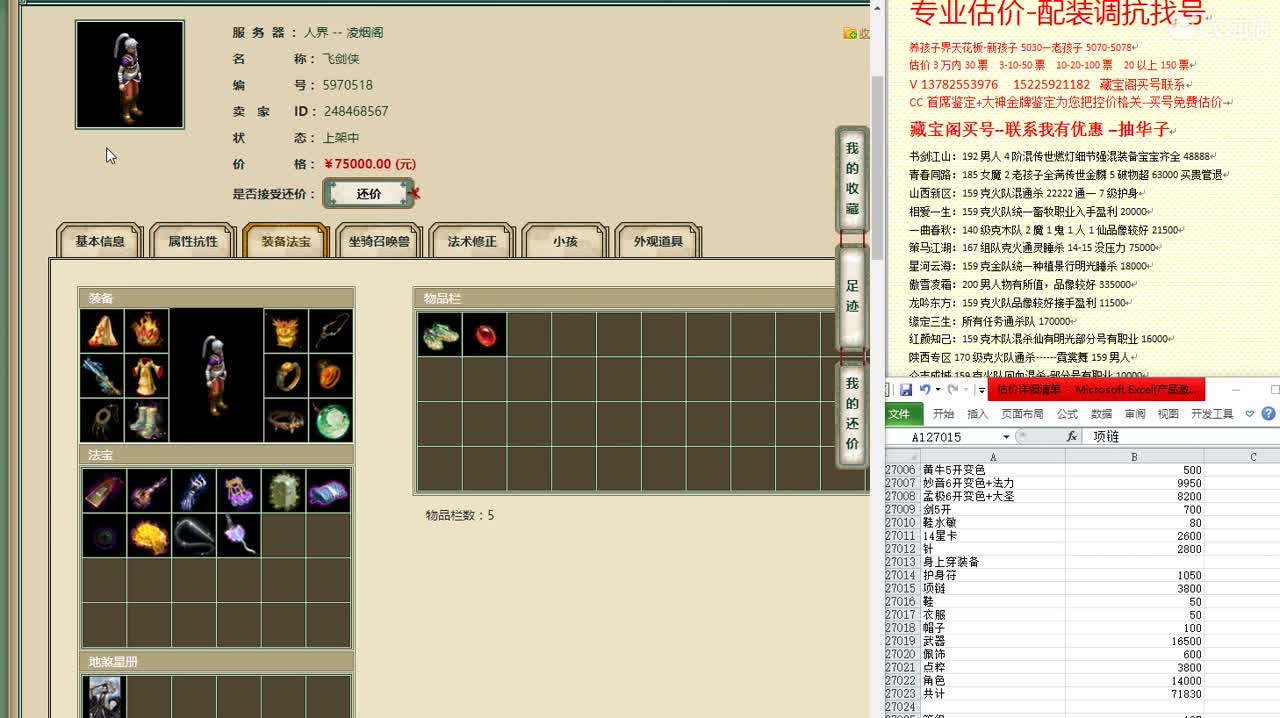Switch to the 法术修正 tab

click(x=472, y=241)
